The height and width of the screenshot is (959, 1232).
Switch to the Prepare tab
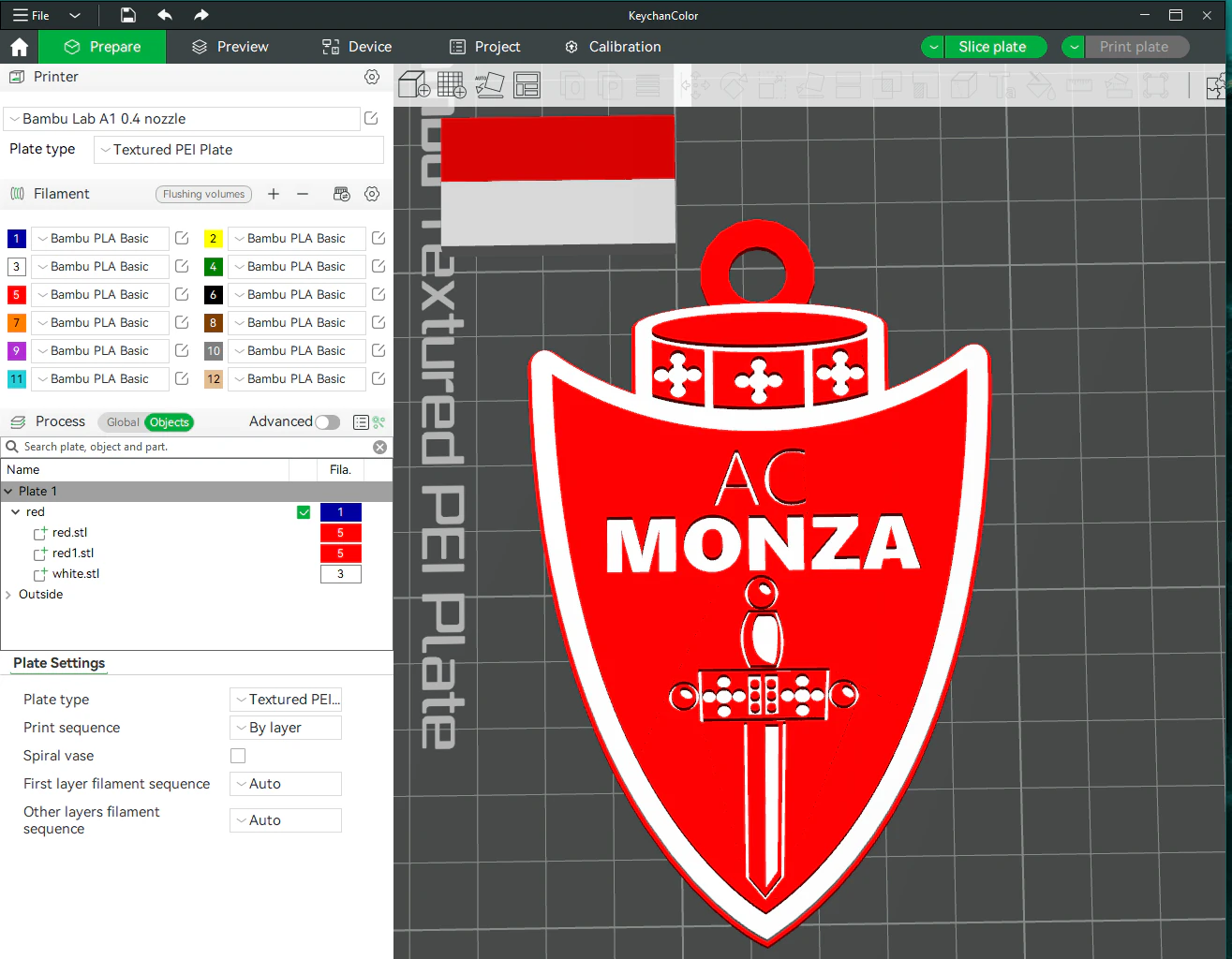click(x=102, y=47)
